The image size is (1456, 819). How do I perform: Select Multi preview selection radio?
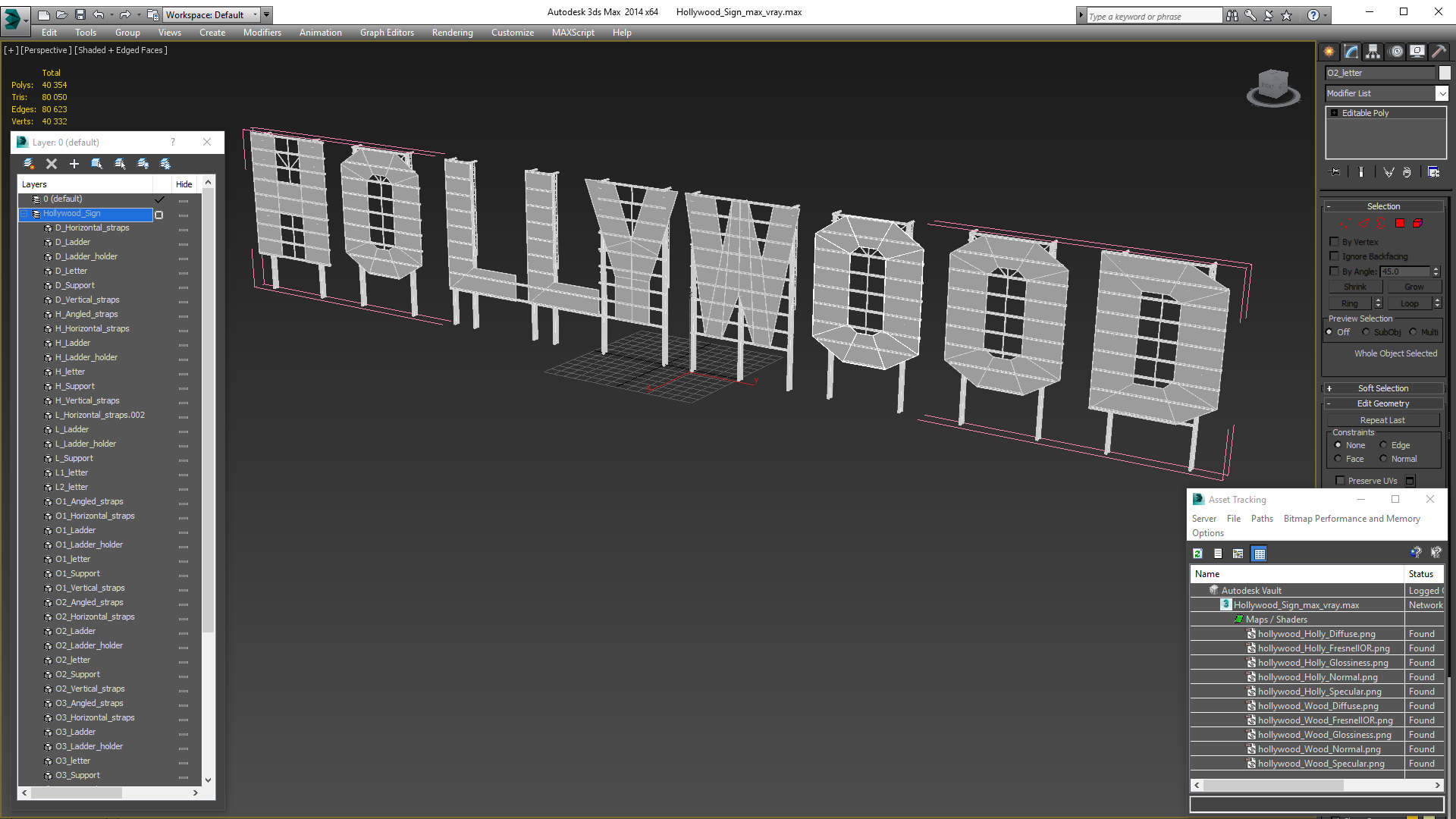pos(1413,332)
